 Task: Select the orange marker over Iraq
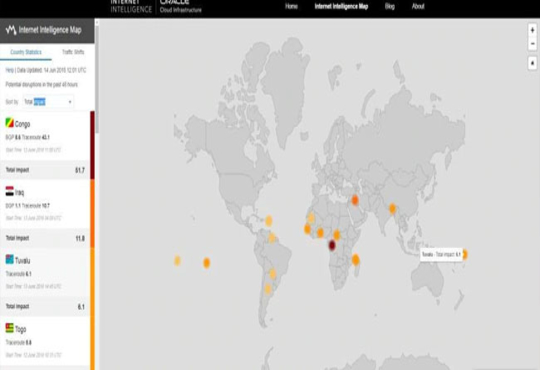355,200
